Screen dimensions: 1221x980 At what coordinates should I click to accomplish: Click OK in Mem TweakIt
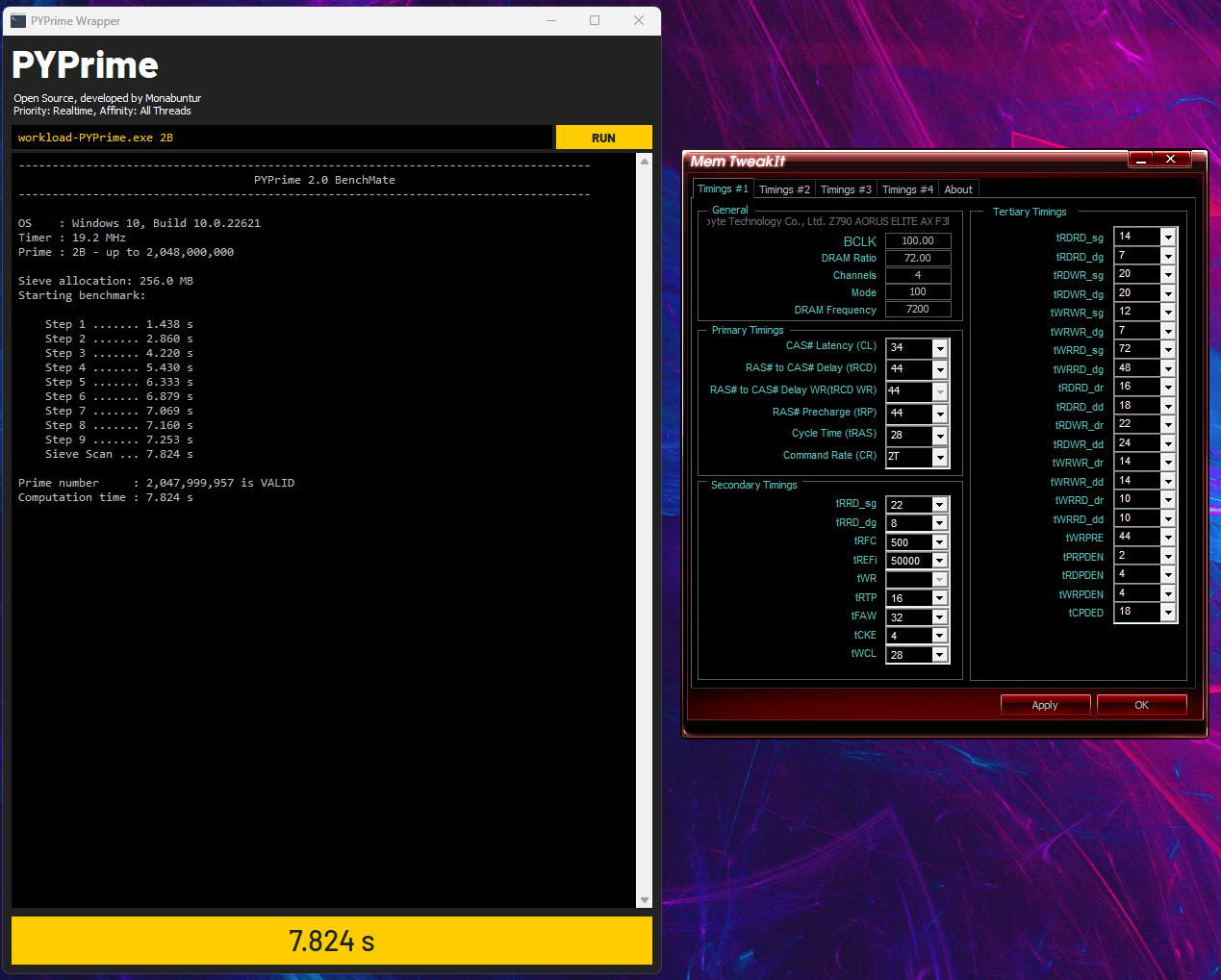[1141, 705]
